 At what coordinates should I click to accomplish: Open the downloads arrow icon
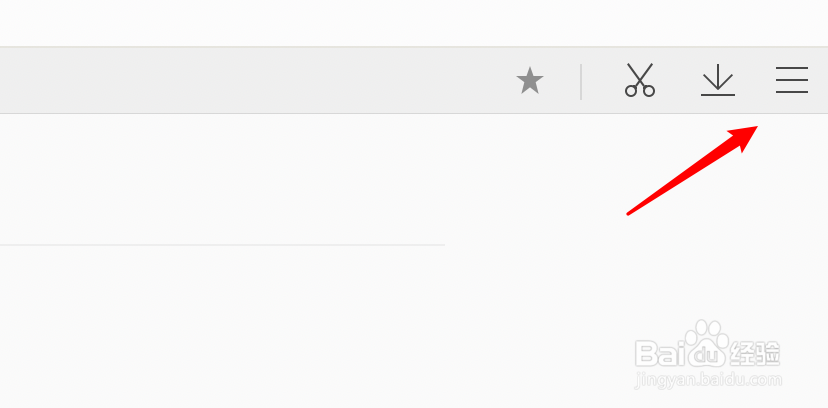718,81
